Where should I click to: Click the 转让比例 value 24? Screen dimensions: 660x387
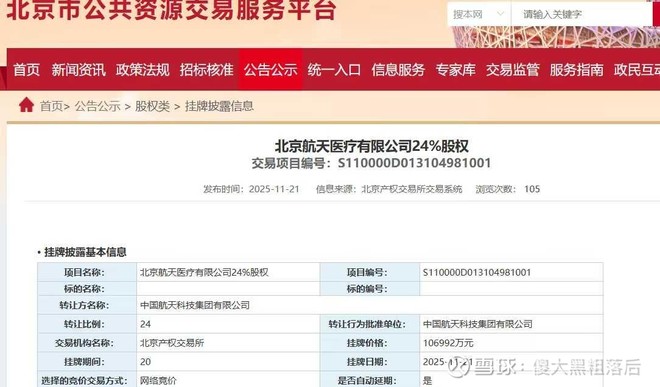pyautogui.click(x=145, y=324)
